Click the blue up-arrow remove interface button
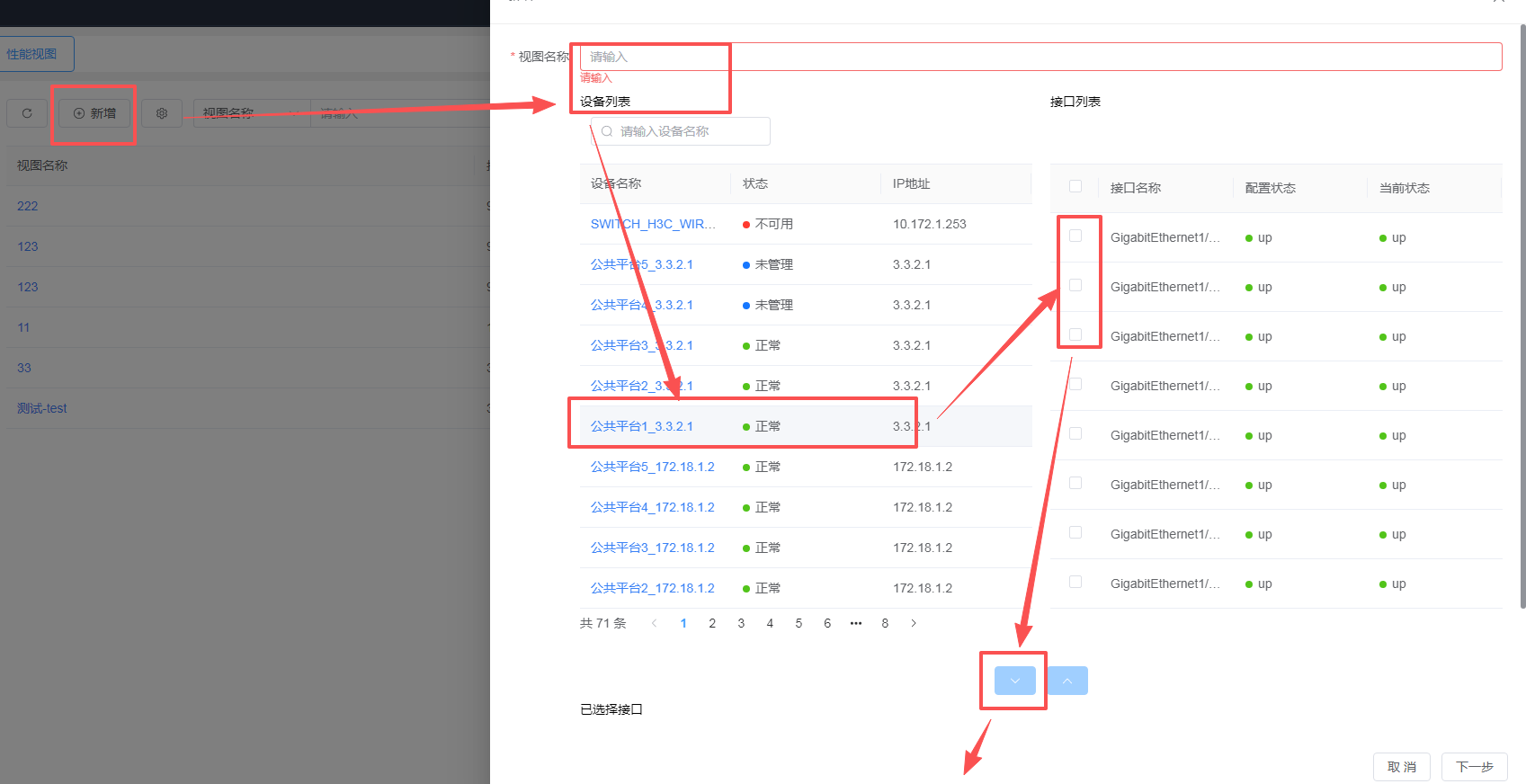Viewport: 1526px width, 784px height. click(1067, 681)
